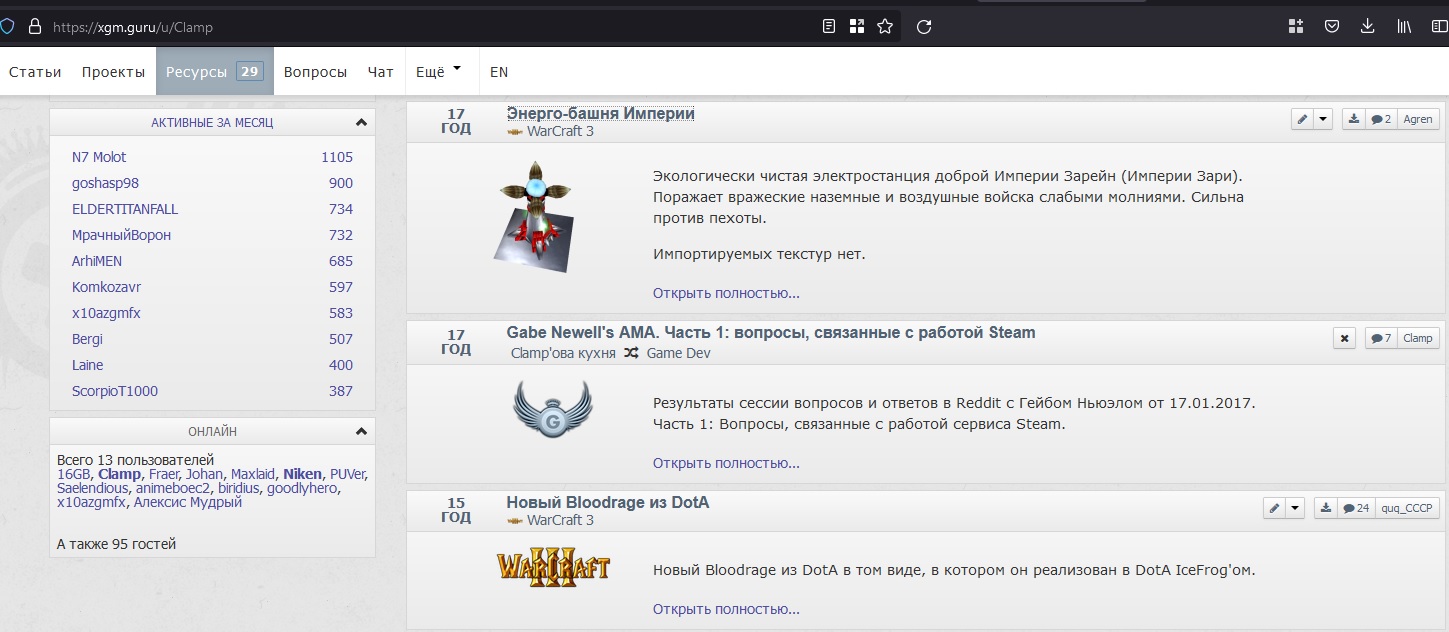Viewport: 1449px width, 632px height.
Task: Go to the Статьи section
Action: click(35, 72)
